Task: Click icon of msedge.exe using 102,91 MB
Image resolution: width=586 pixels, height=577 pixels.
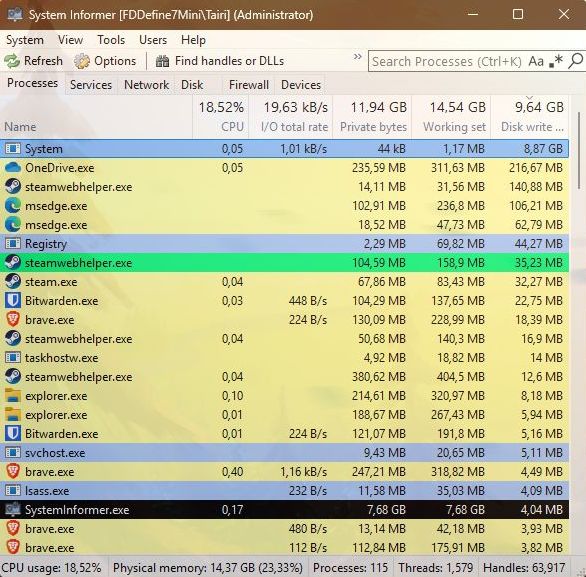Action: tap(13, 206)
